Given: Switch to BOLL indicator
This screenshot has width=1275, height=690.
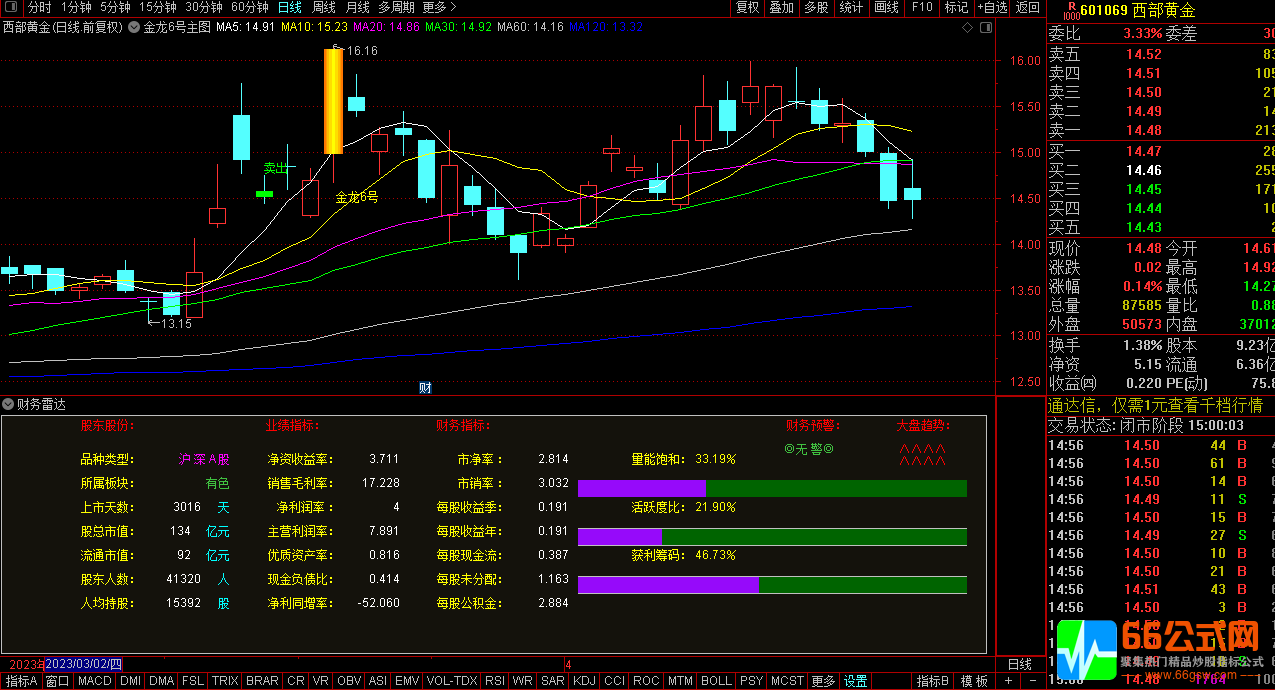Looking at the screenshot, I should (716, 681).
